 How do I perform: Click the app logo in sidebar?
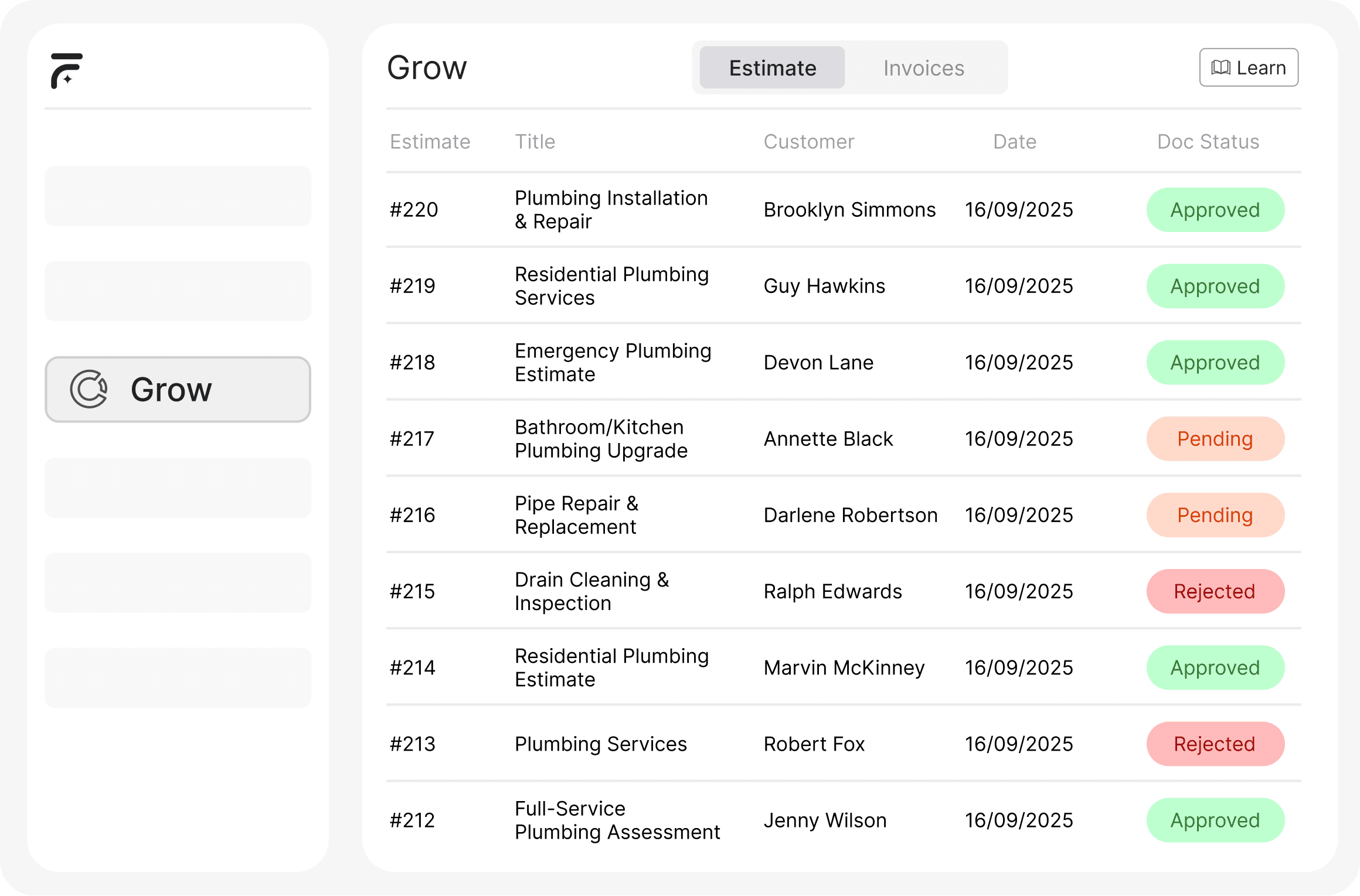(x=66, y=71)
